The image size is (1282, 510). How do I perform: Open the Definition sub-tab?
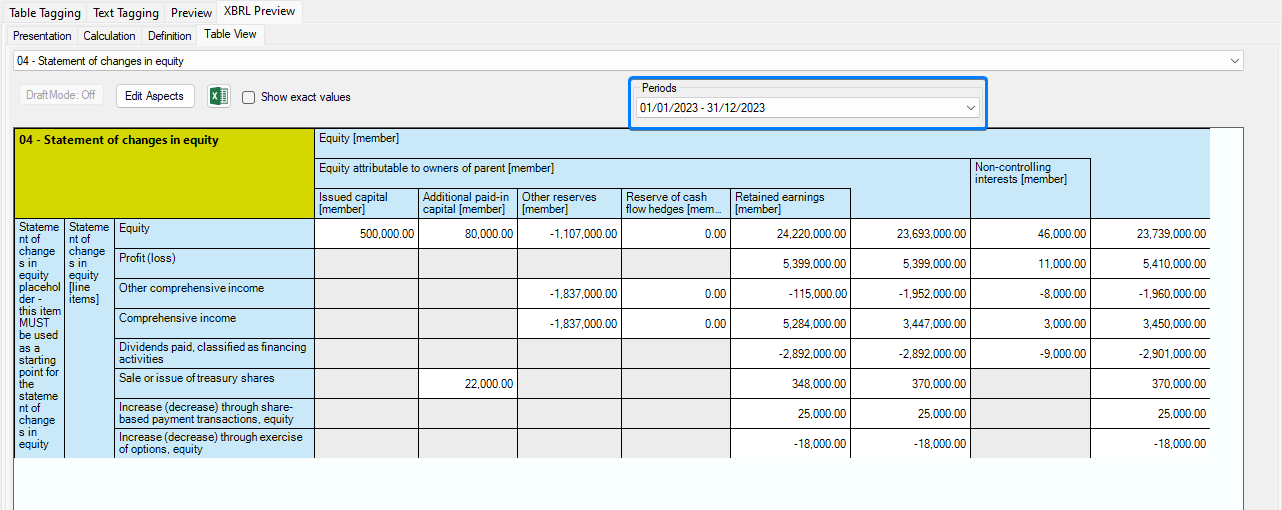(169, 36)
